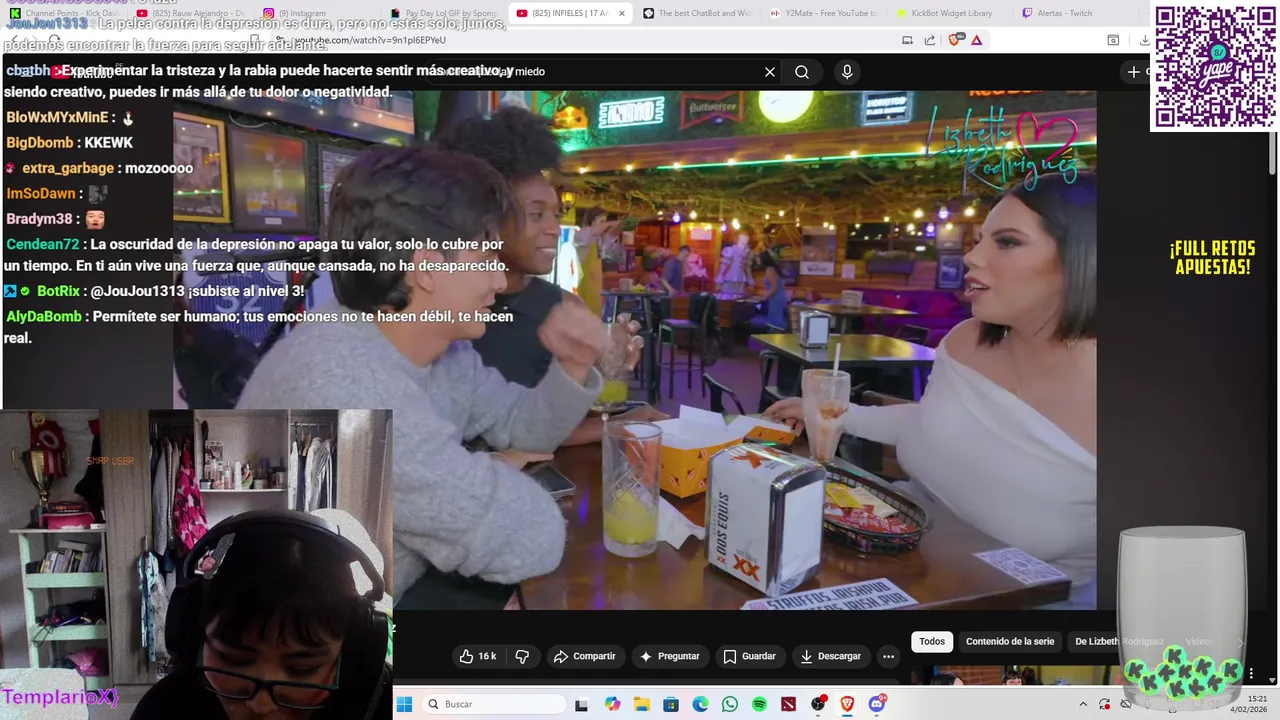Switch to Y2Mate Free YouTube tab
Screen dimensions: 1280x720
coord(823,13)
